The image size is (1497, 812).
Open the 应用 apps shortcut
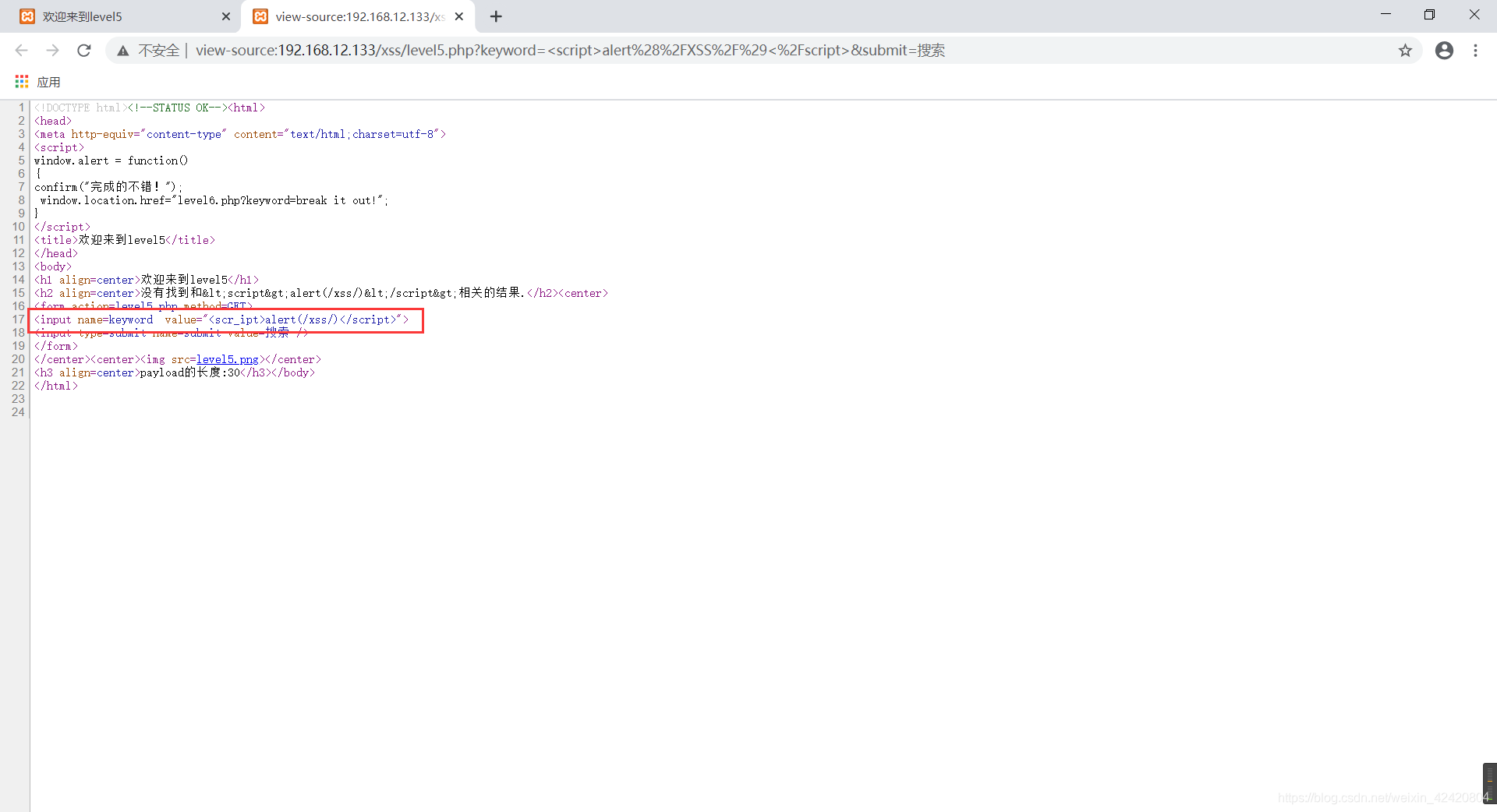tap(37, 82)
